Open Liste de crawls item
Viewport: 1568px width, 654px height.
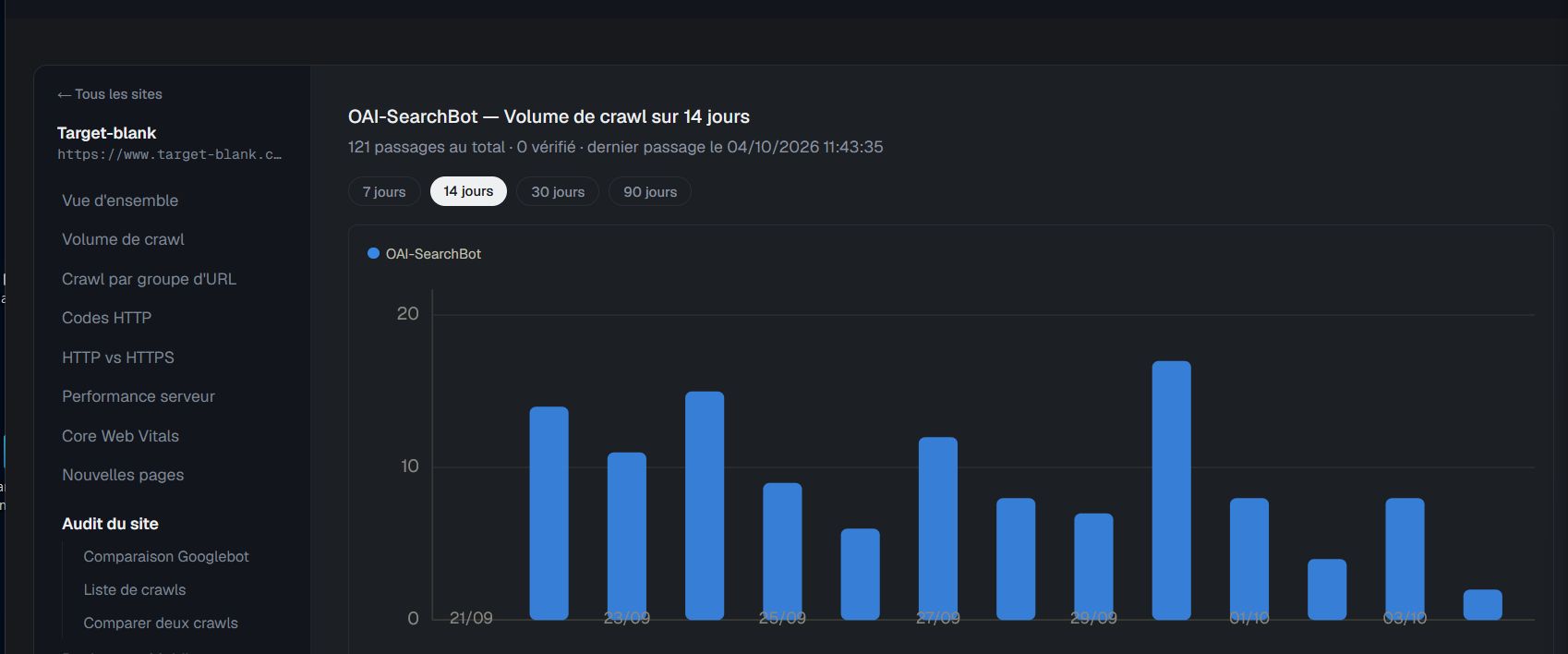pyautogui.click(x=135, y=590)
